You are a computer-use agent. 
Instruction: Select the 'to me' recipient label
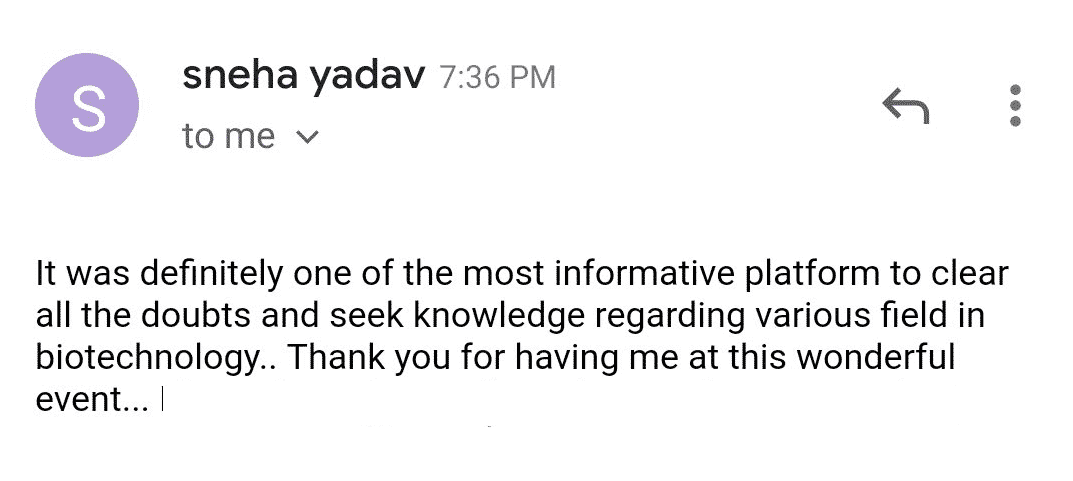229,136
